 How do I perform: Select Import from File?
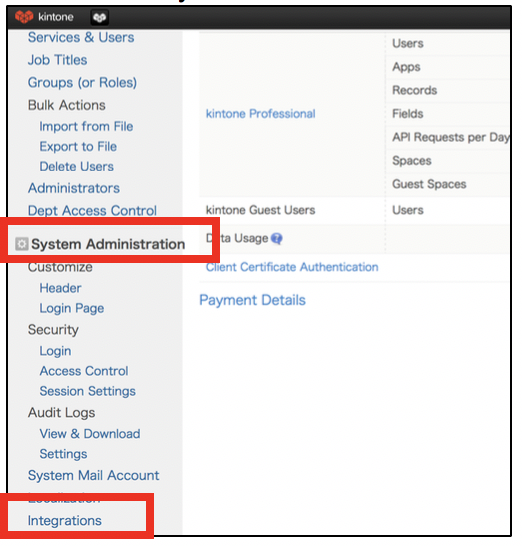coord(86,126)
